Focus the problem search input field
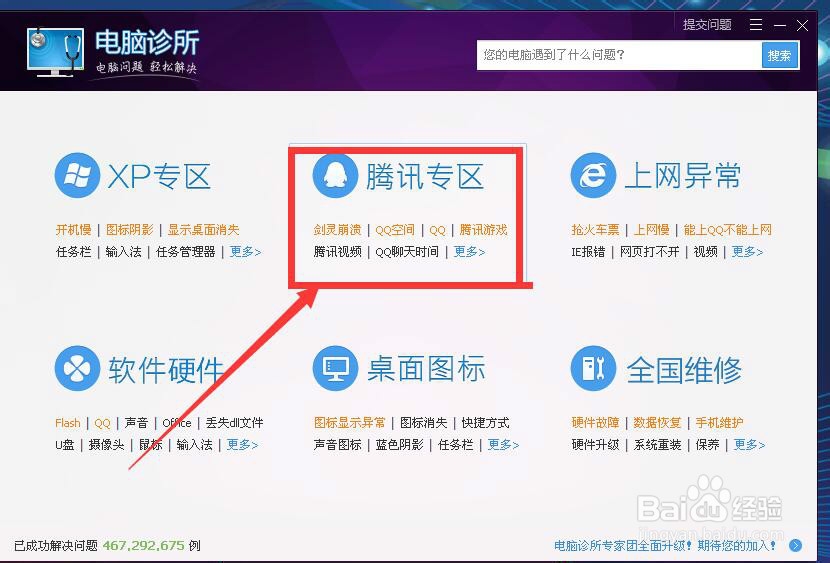 619,55
